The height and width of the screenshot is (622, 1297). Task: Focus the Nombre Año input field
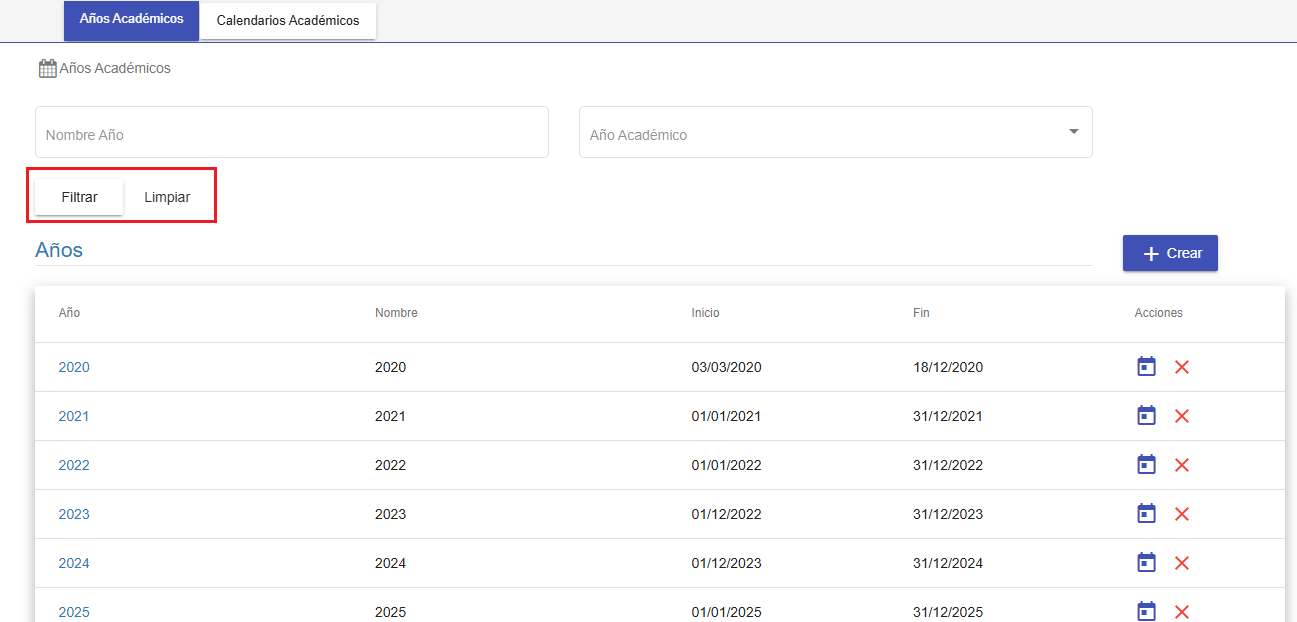click(291, 133)
